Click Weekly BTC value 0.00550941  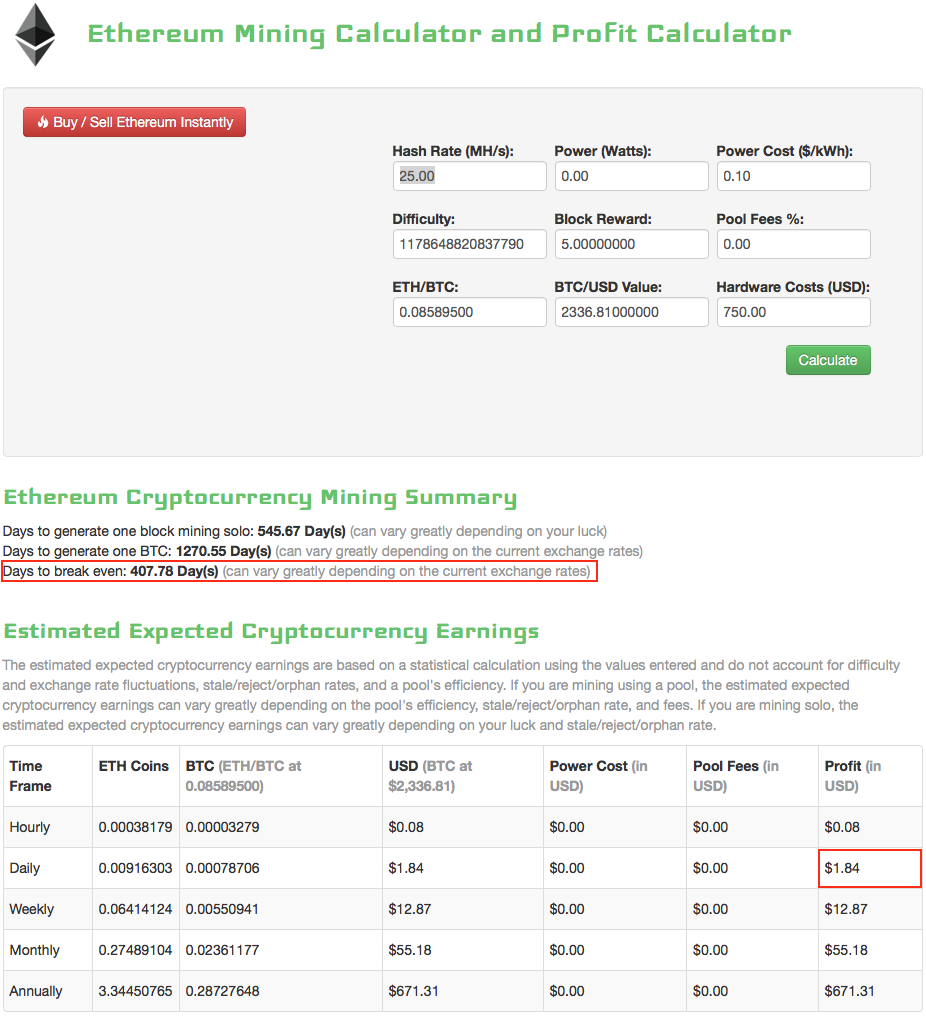pyautogui.click(x=222, y=909)
